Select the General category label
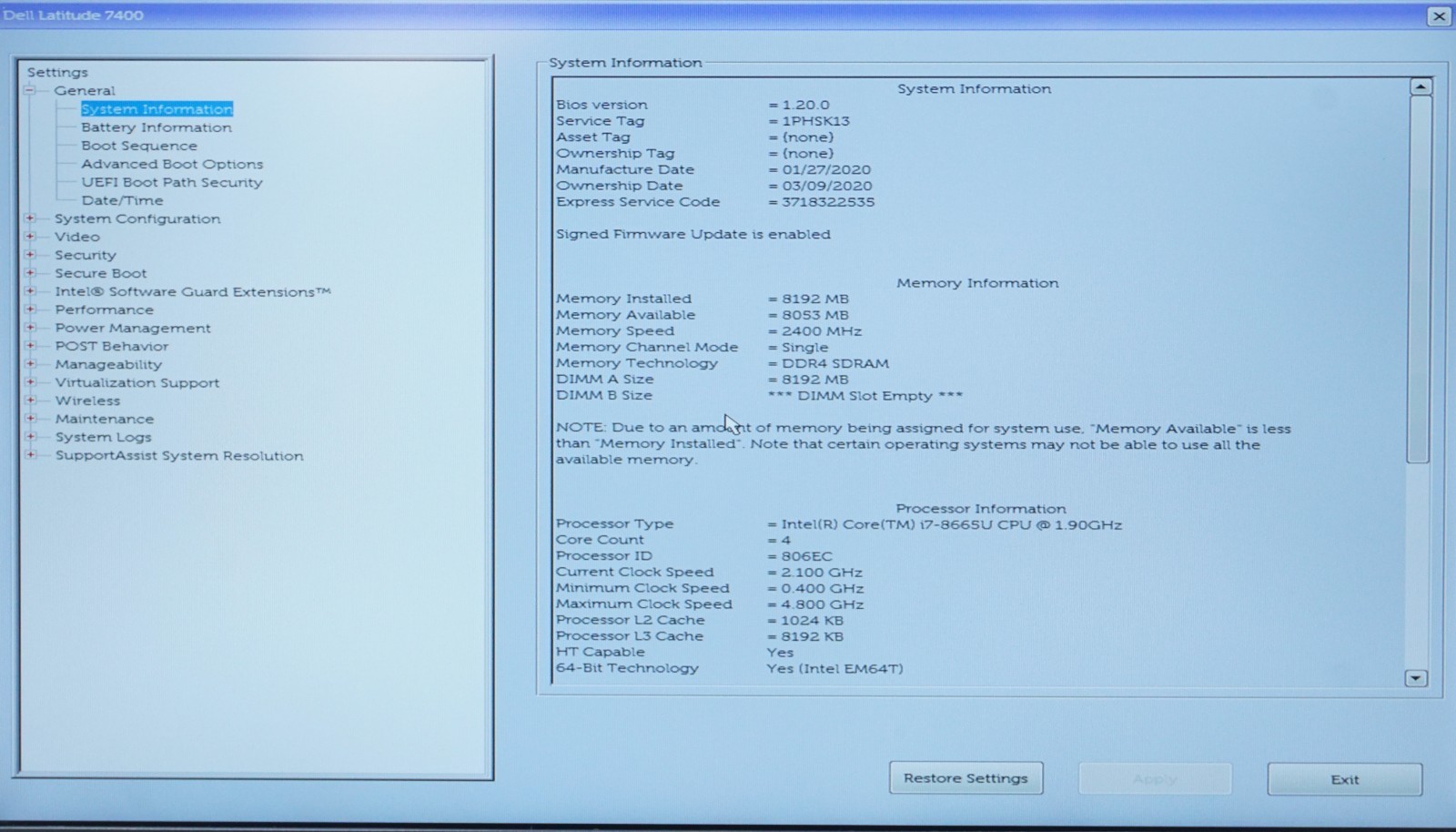 tap(85, 90)
